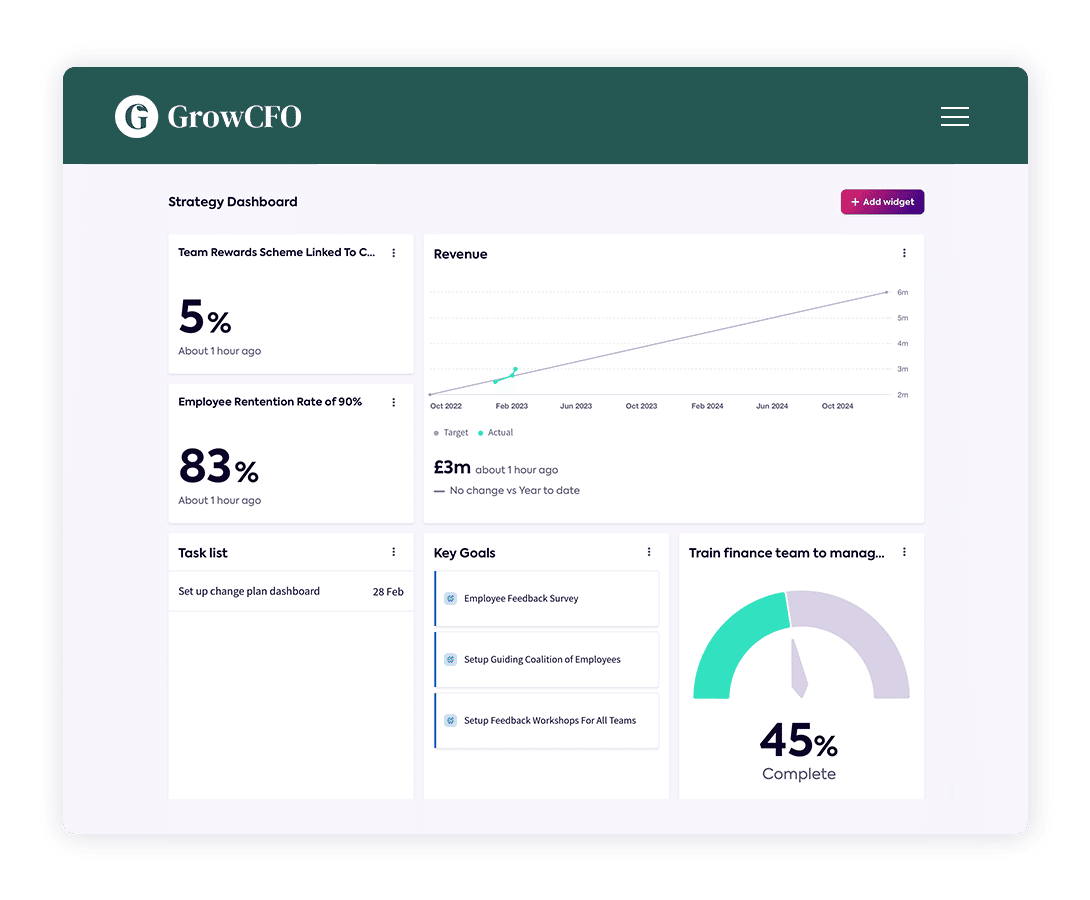Click the GrowCFO logo
1090x900 pixels.
click(208, 116)
